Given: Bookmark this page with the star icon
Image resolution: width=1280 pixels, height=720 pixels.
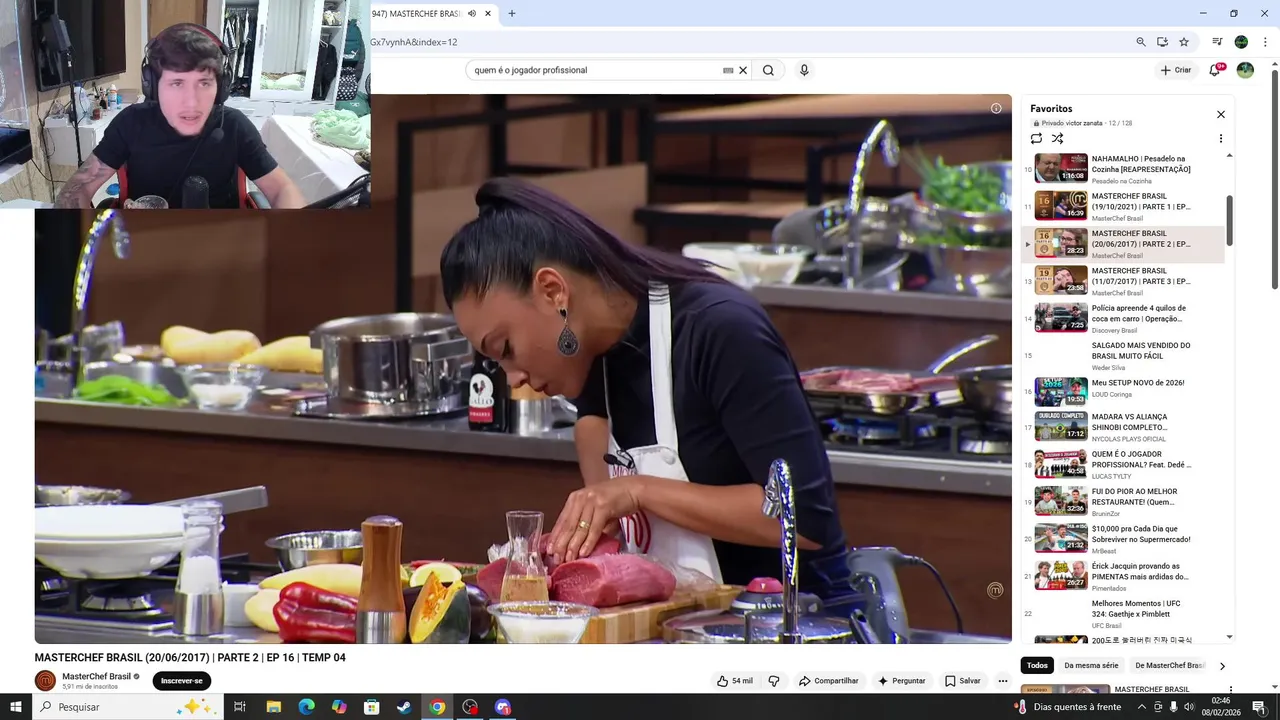Looking at the screenshot, I should click(1184, 42).
